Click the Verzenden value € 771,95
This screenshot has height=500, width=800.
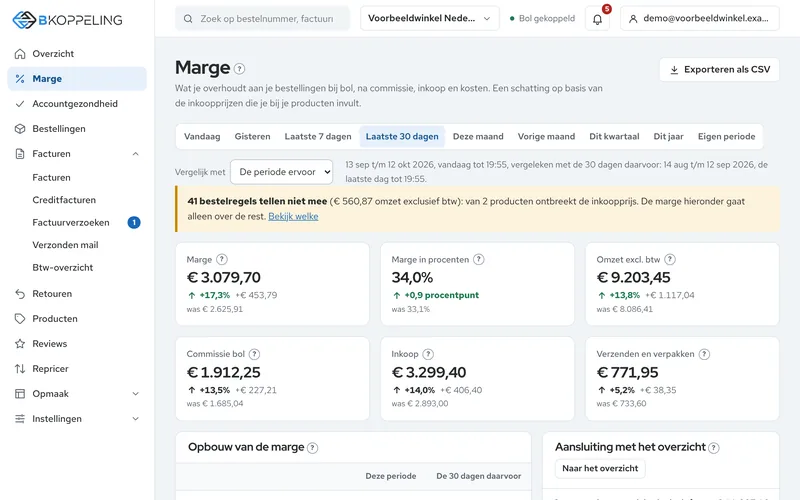[628, 372]
